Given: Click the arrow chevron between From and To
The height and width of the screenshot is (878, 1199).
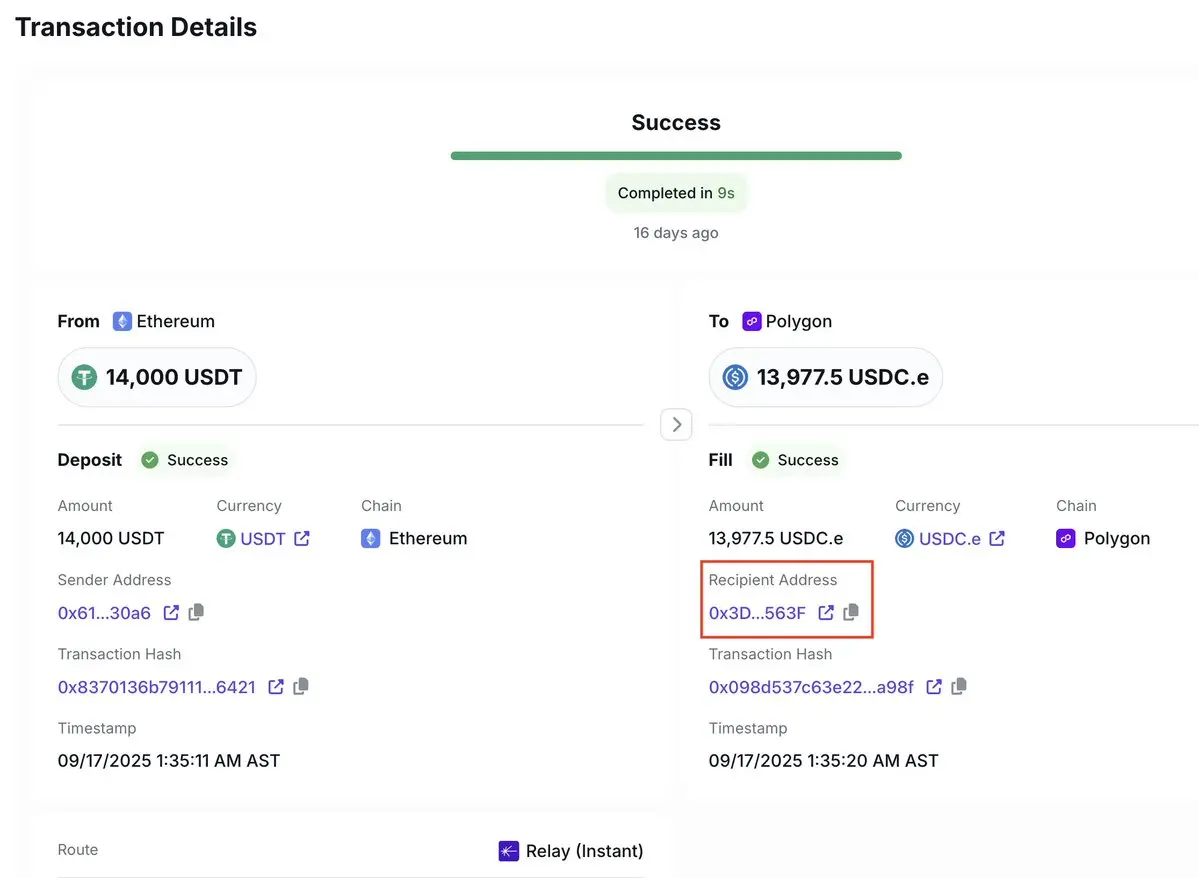Looking at the screenshot, I should pos(676,424).
